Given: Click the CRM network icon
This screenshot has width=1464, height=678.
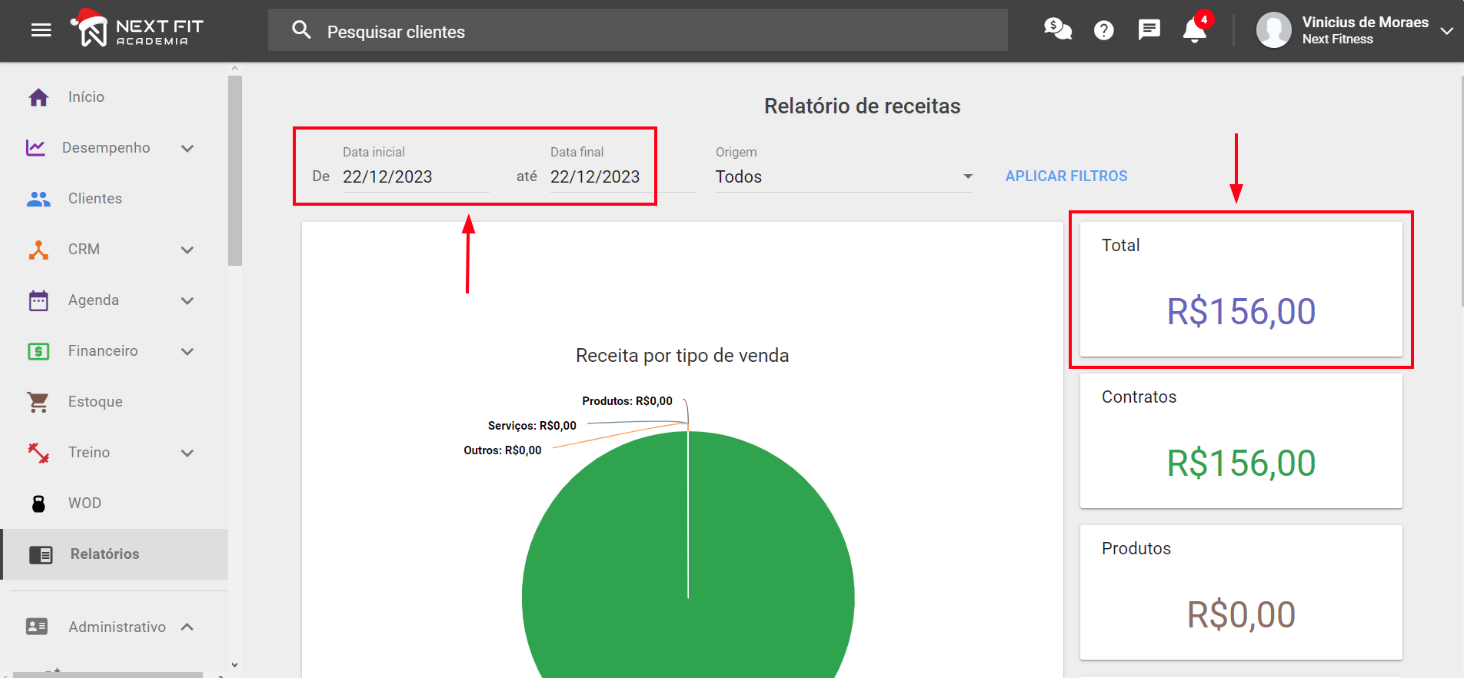Looking at the screenshot, I should tap(38, 249).
